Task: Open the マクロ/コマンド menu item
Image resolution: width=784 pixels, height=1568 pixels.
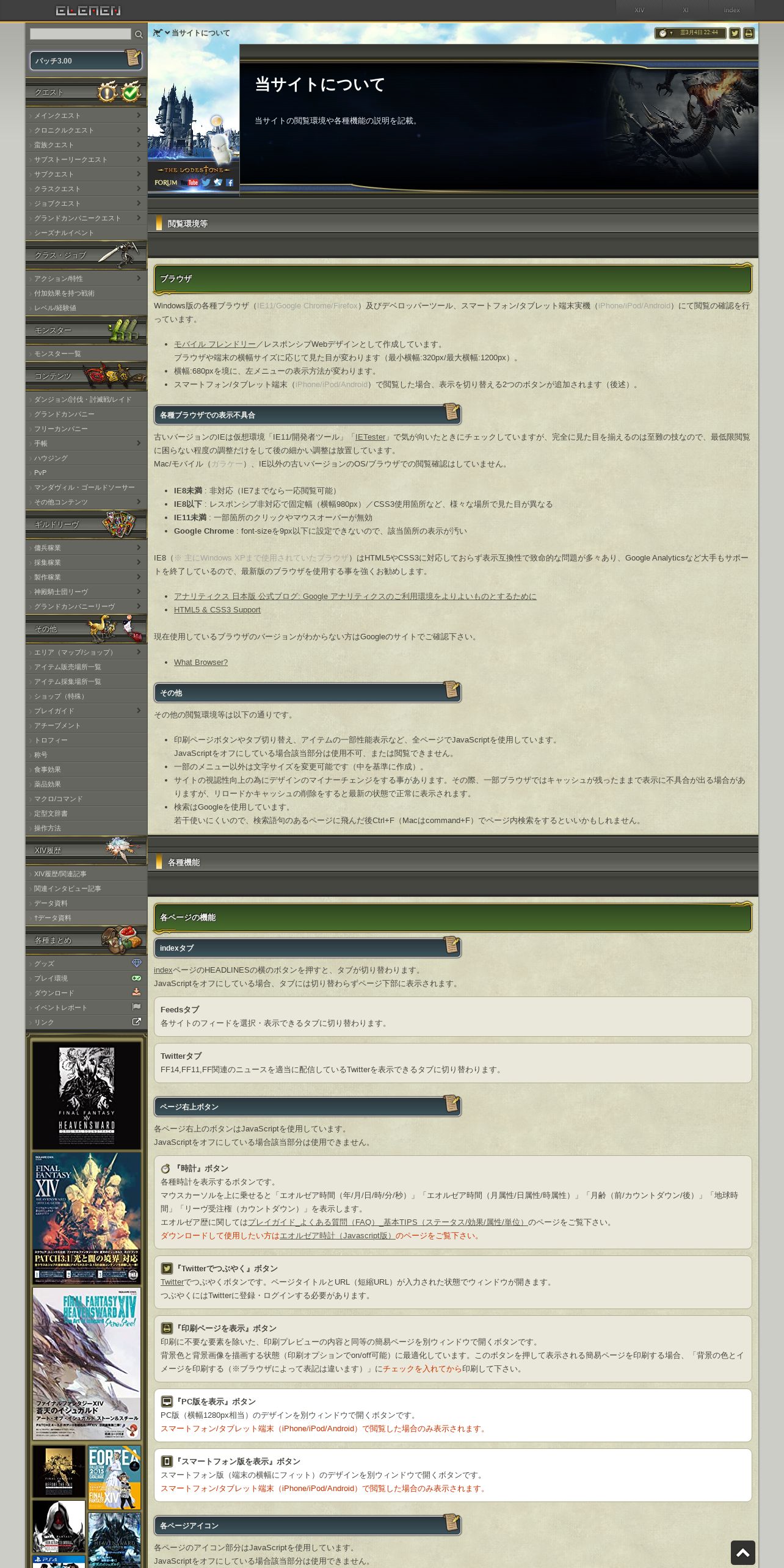Action: (x=86, y=799)
